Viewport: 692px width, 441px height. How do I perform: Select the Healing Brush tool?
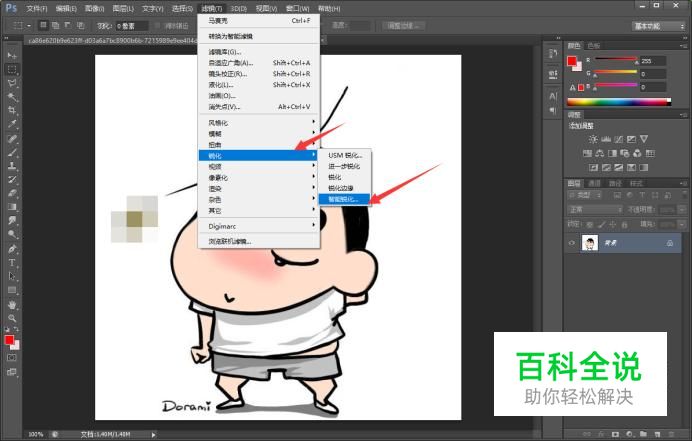[12, 139]
